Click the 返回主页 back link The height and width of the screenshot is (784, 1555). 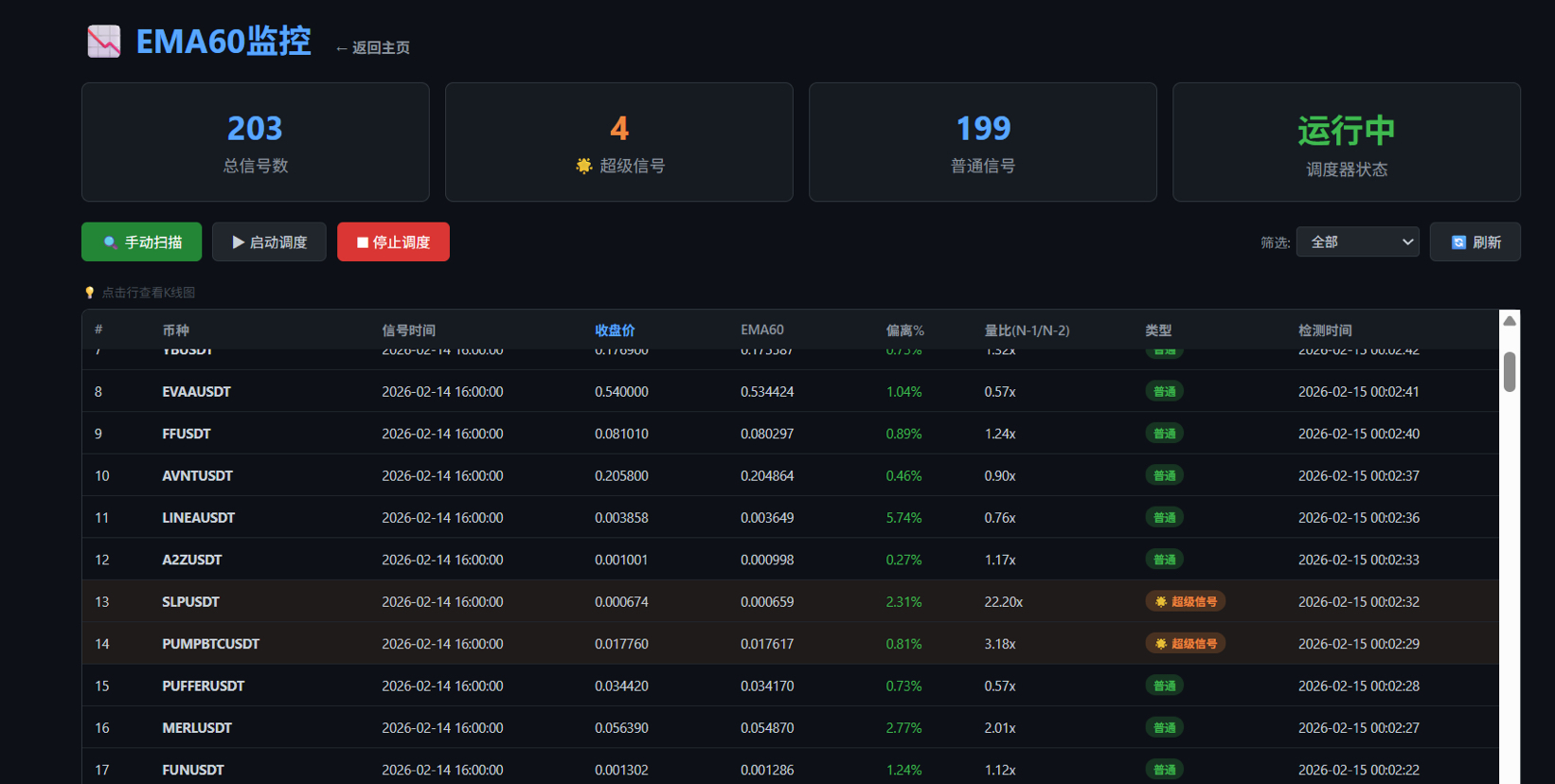(x=373, y=47)
